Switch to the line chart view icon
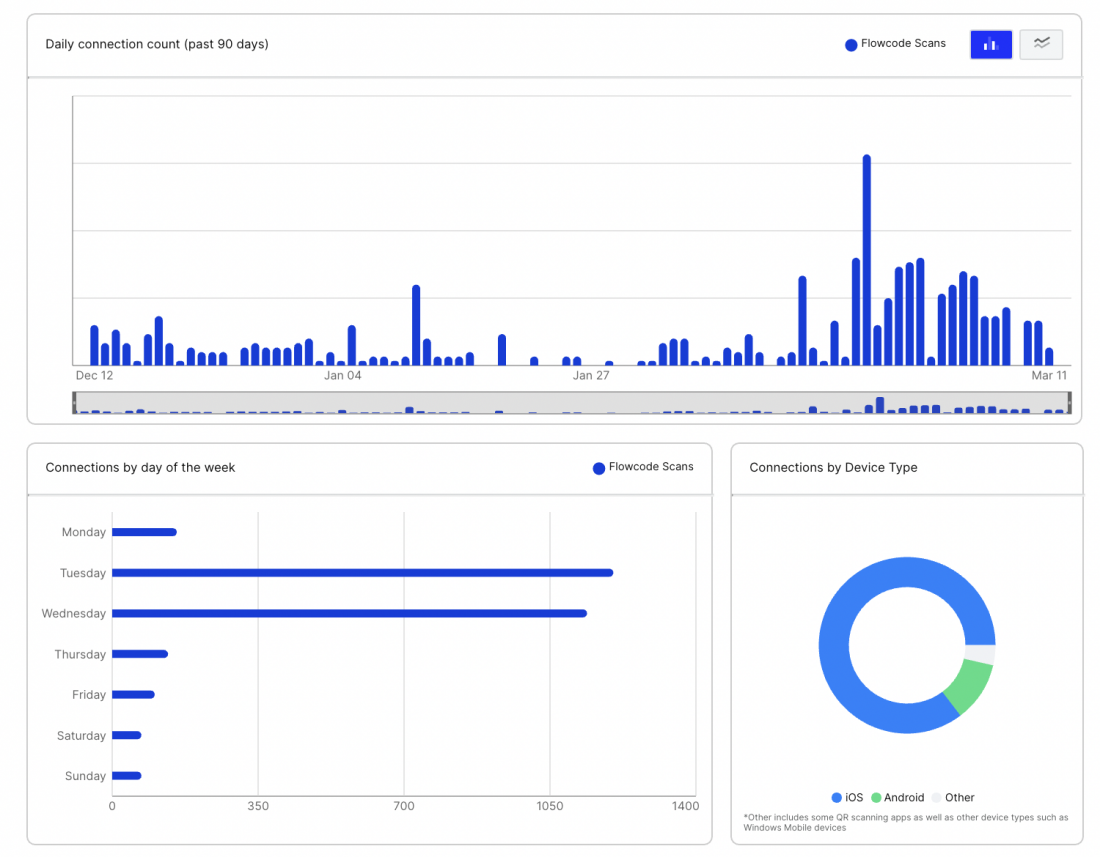Image resolution: width=1100 pixels, height=857 pixels. (1041, 44)
